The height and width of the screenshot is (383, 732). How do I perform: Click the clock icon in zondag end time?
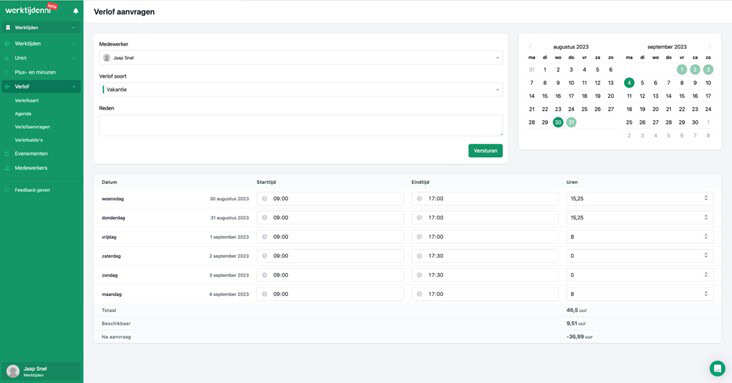point(419,275)
